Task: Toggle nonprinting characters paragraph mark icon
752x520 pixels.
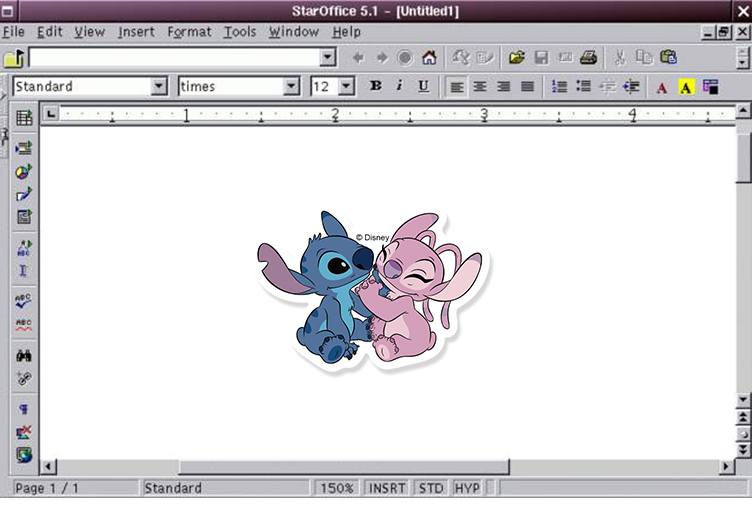Action: click(24, 409)
